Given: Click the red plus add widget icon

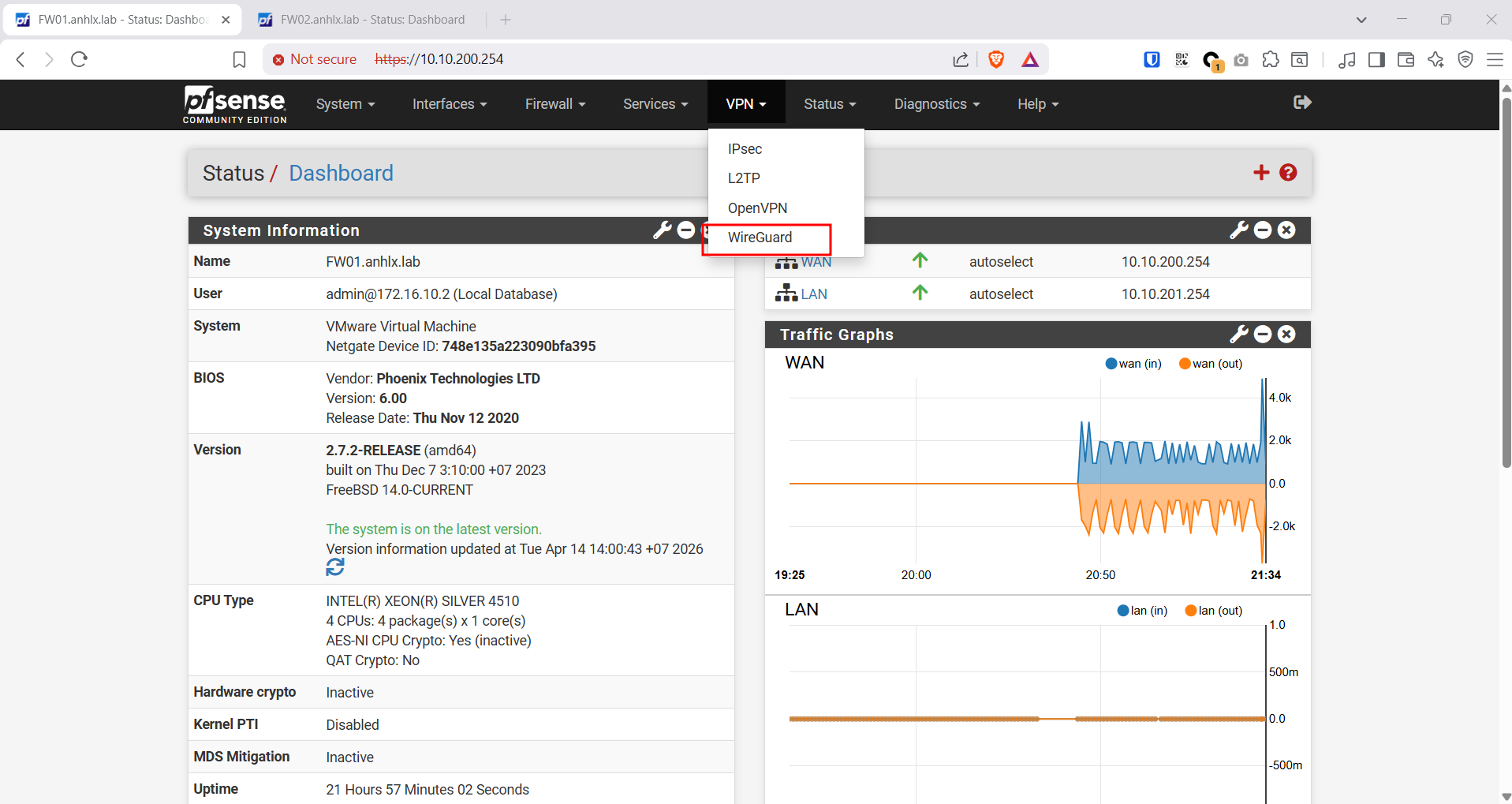Looking at the screenshot, I should pos(1261,173).
